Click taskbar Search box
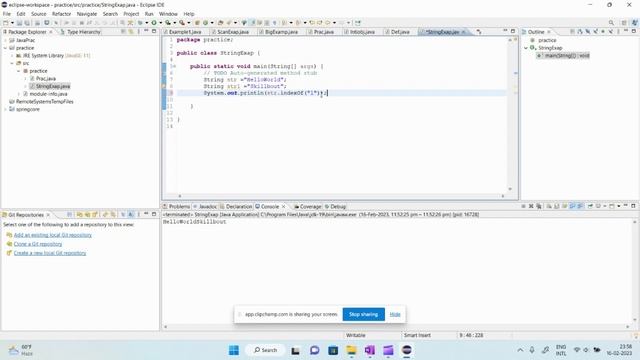Image resolution: width=640 pixels, height=360 pixels. tap(265, 350)
